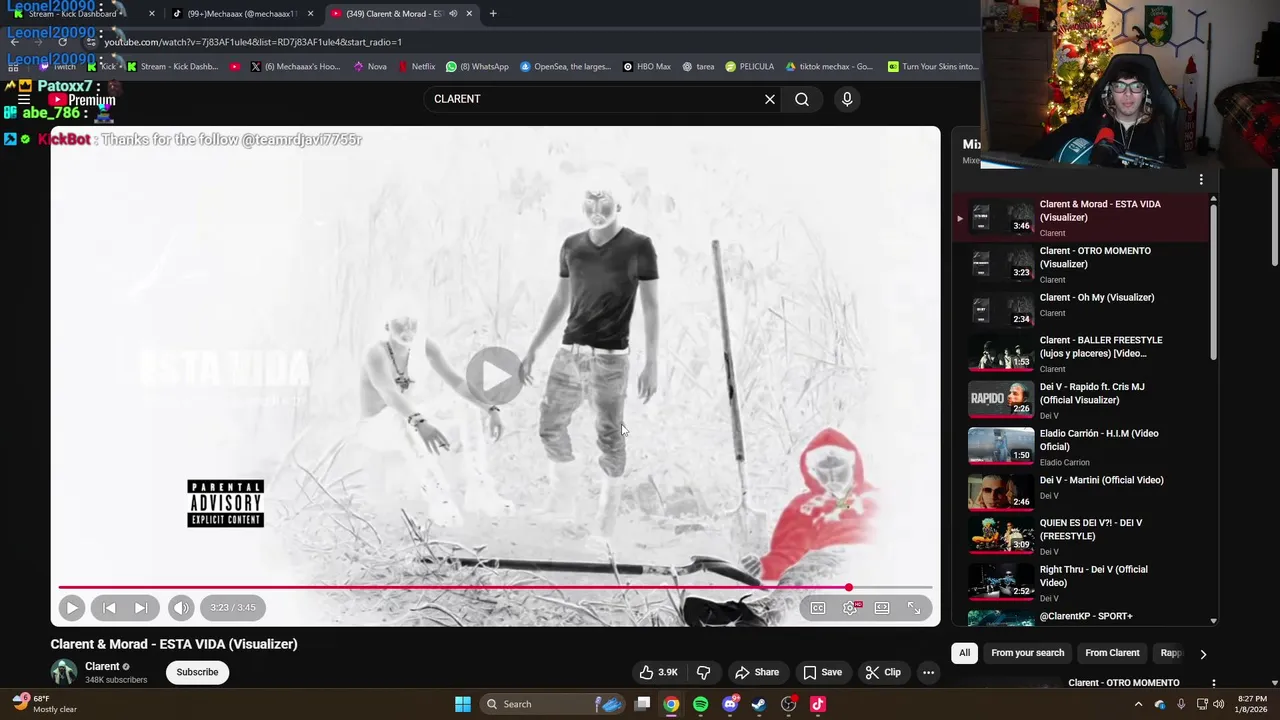
Task: Open the Mix playlist options menu
Action: click(x=1201, y=180)
